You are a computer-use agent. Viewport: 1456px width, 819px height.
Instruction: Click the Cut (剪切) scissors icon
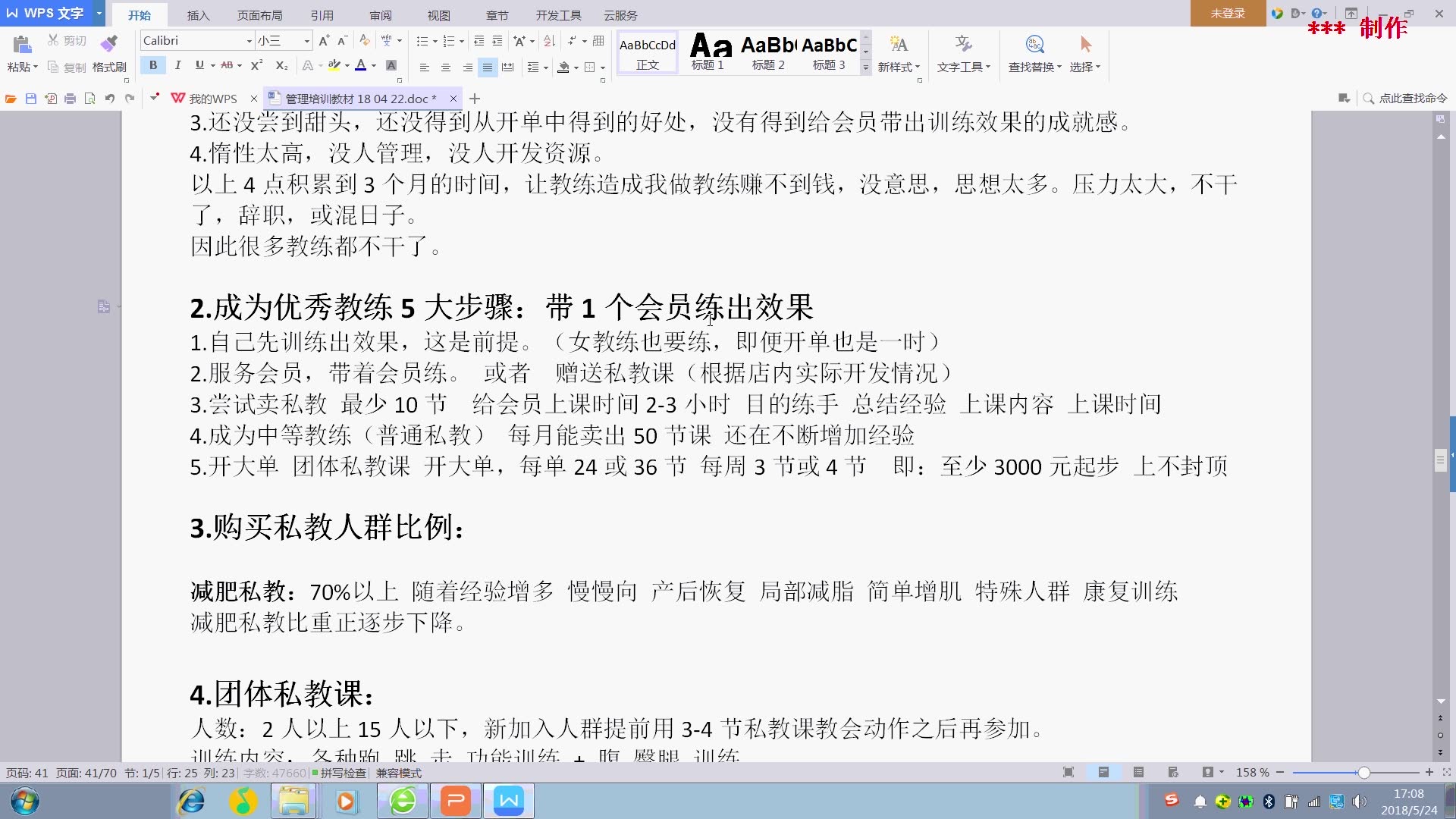(53, 40)
